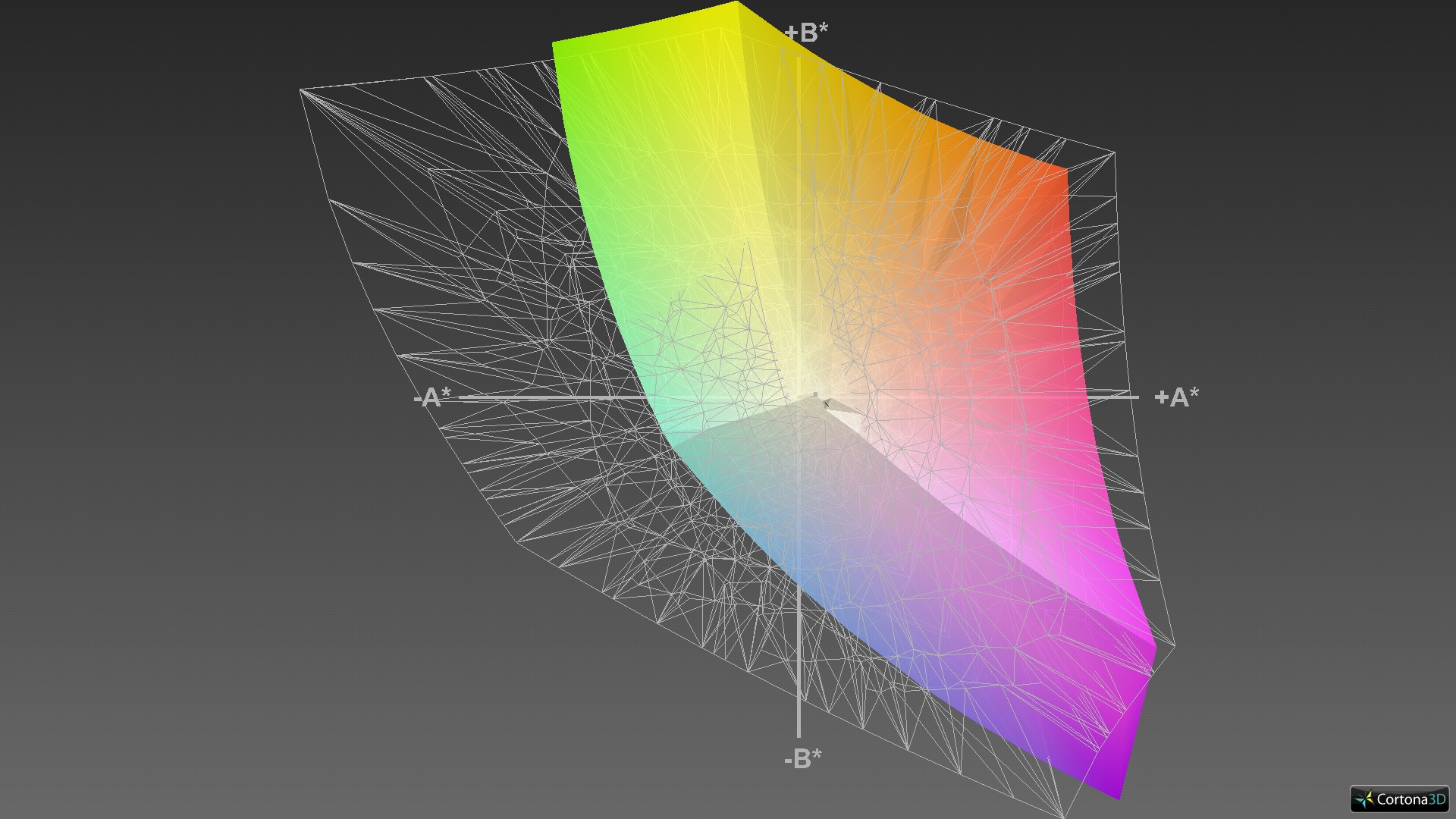Pick the yellow peak of the solid gamut
Image resolution: width=1456 pixels, height=819 pixels.
736,5
